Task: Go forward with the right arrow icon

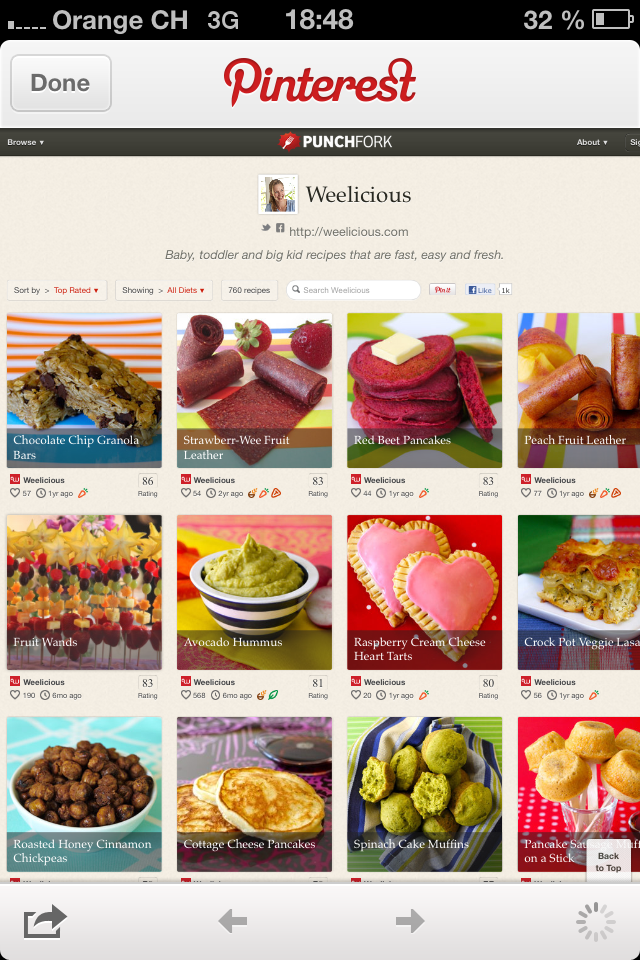Action: coord(410,920)
